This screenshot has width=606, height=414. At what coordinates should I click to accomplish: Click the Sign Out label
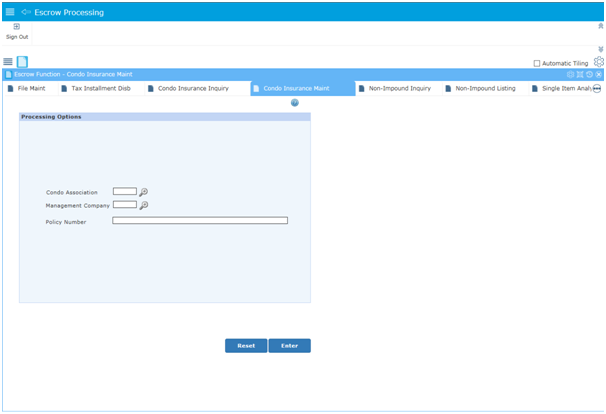click(x=17, y=37)
